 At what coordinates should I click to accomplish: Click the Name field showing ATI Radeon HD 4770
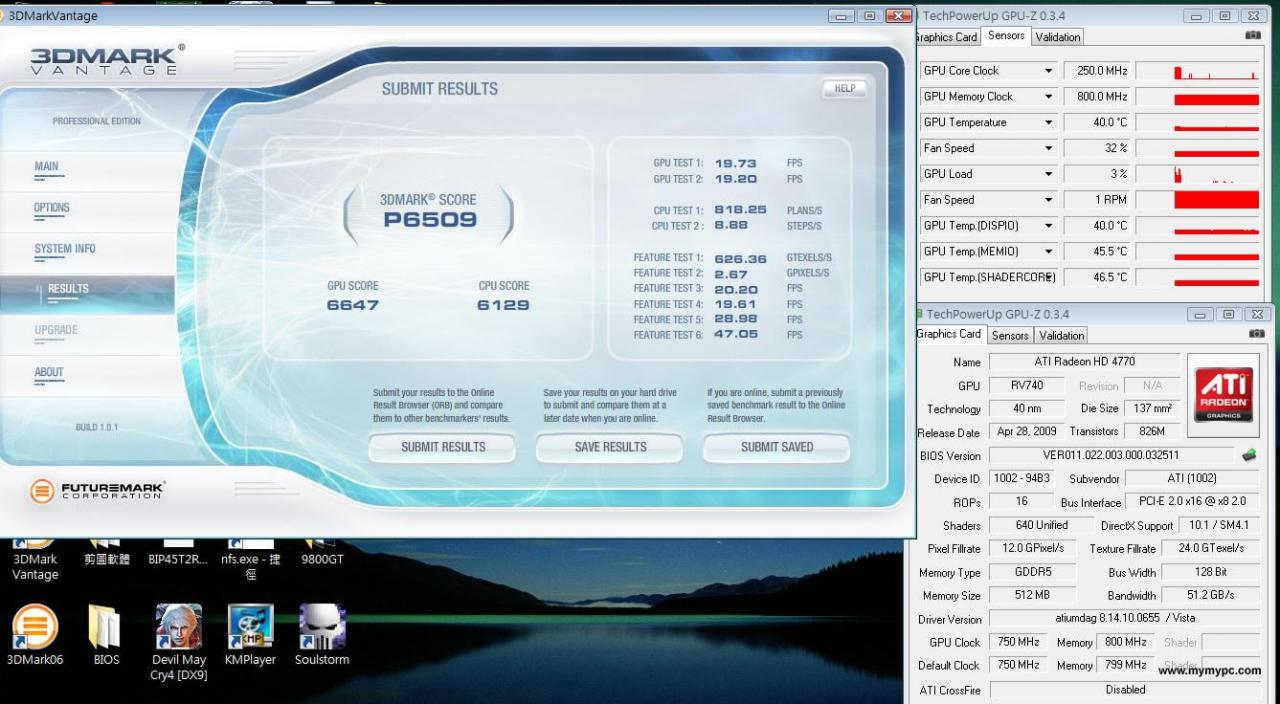click(x=1084, y=362)
